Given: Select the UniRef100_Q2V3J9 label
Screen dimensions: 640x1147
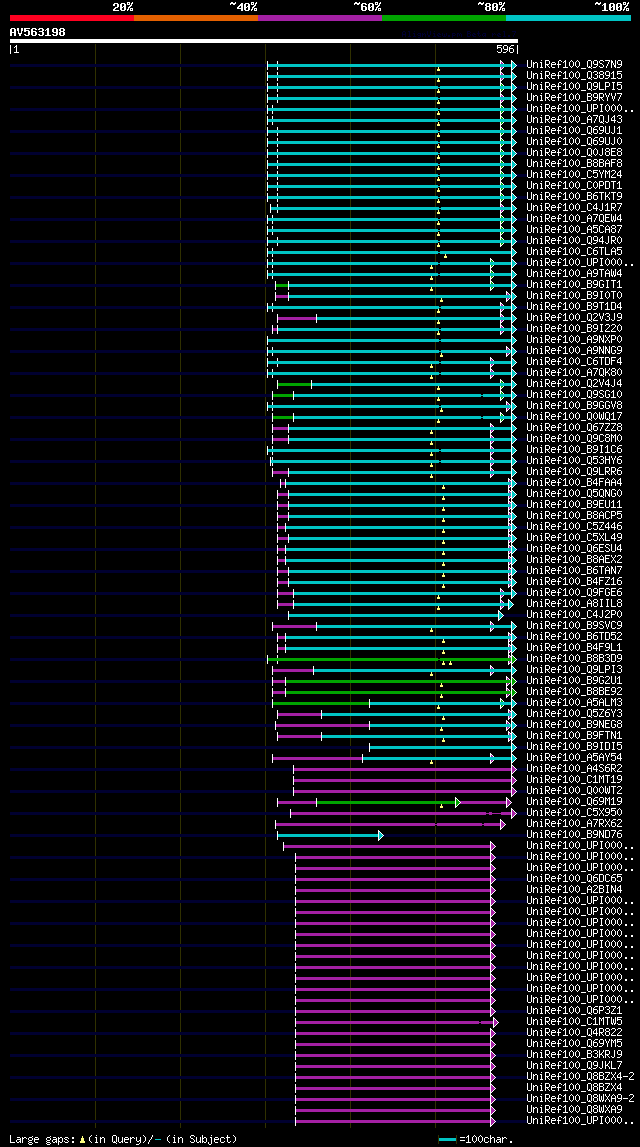Looking at the screenshot, I should (574, 317).
